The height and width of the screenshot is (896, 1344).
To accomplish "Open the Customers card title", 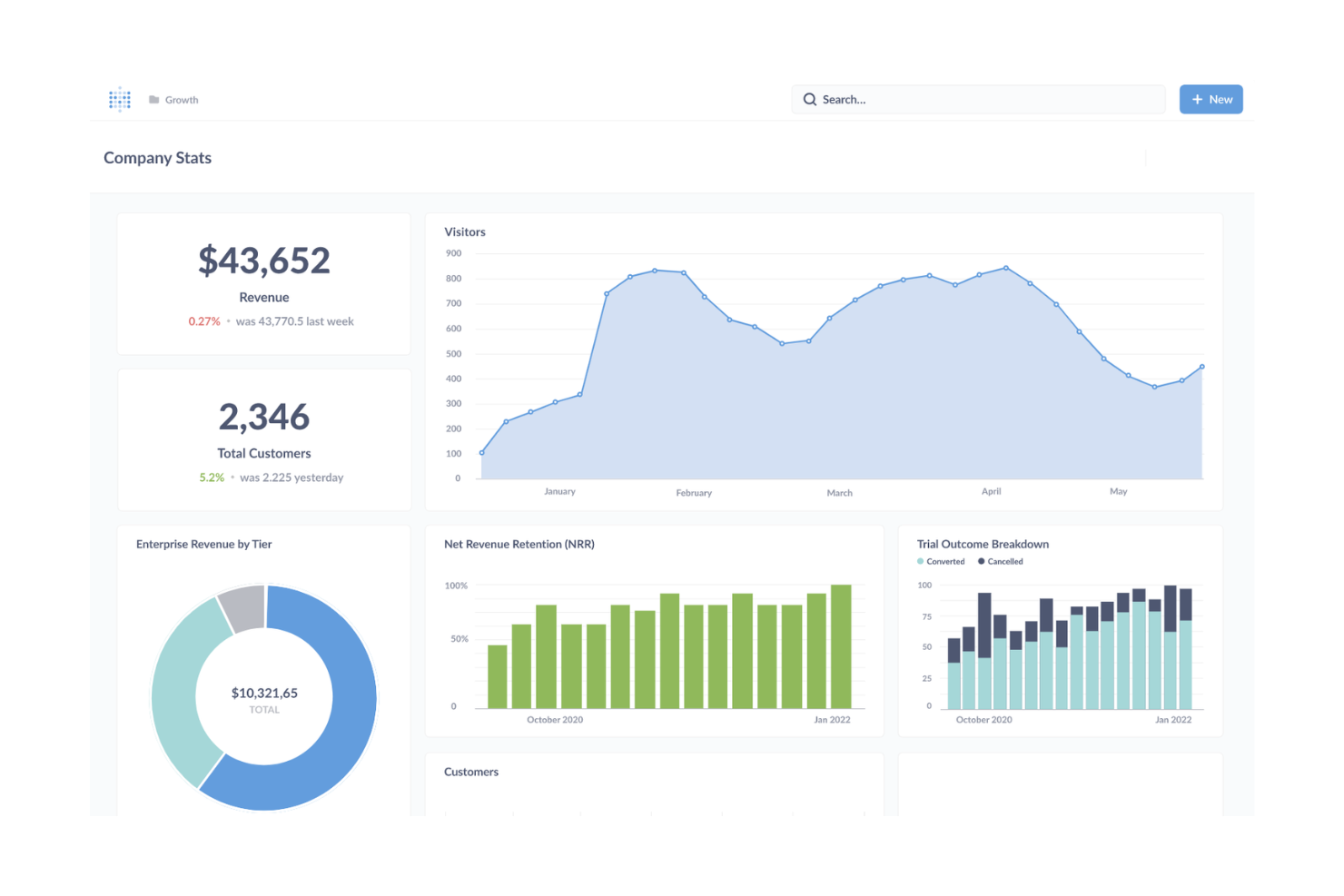I will [471, 773].
